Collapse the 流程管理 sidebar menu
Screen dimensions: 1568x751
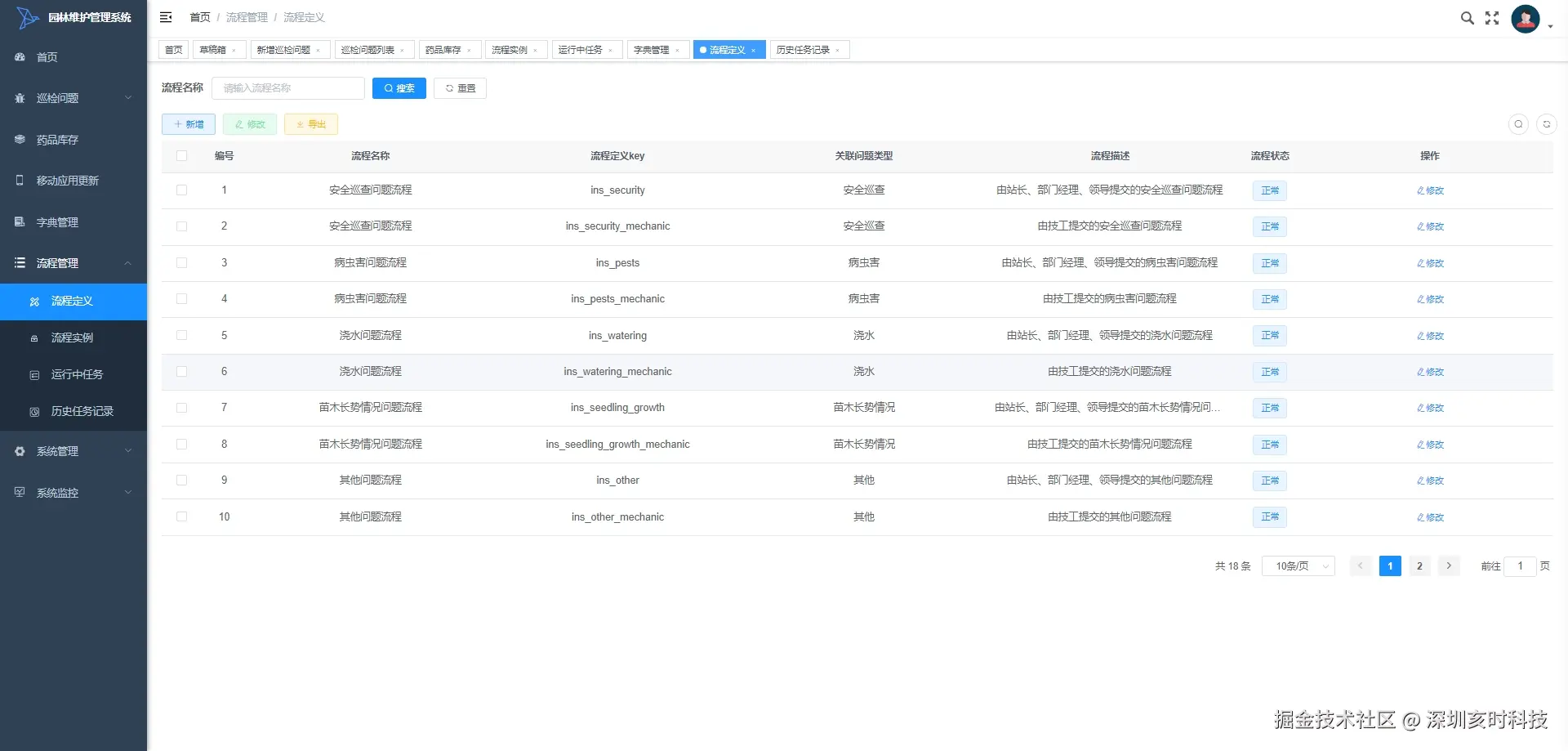[x=73, y=263]
